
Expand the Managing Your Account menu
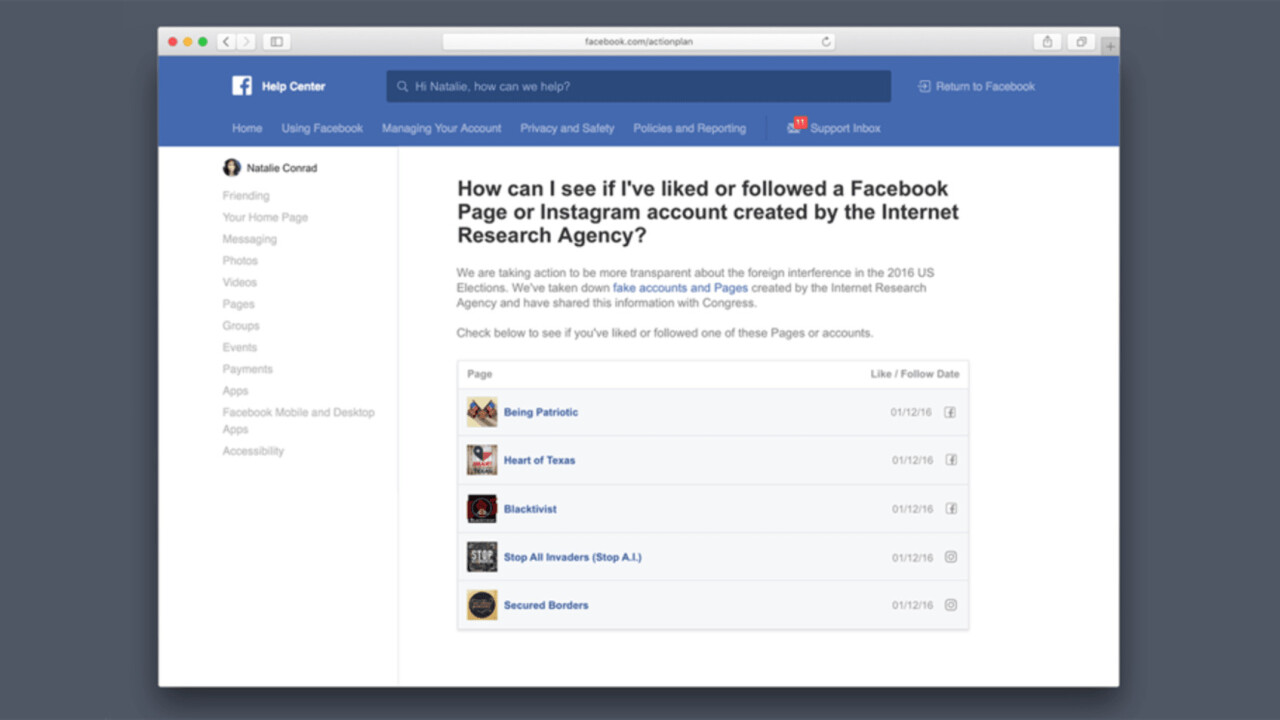pyautogui.click(x=441, y=128)
